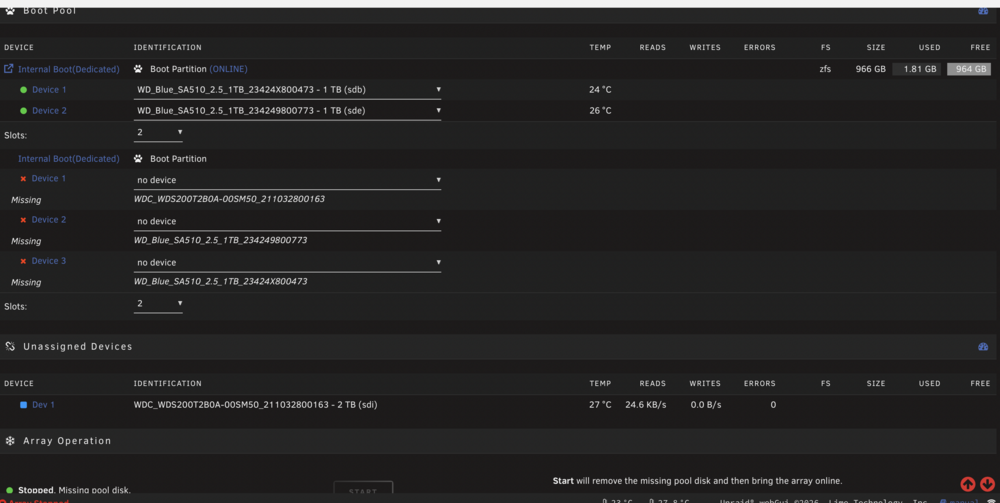Open the second Internal Boot(Dedicated) link

click(x=69, y=159)
